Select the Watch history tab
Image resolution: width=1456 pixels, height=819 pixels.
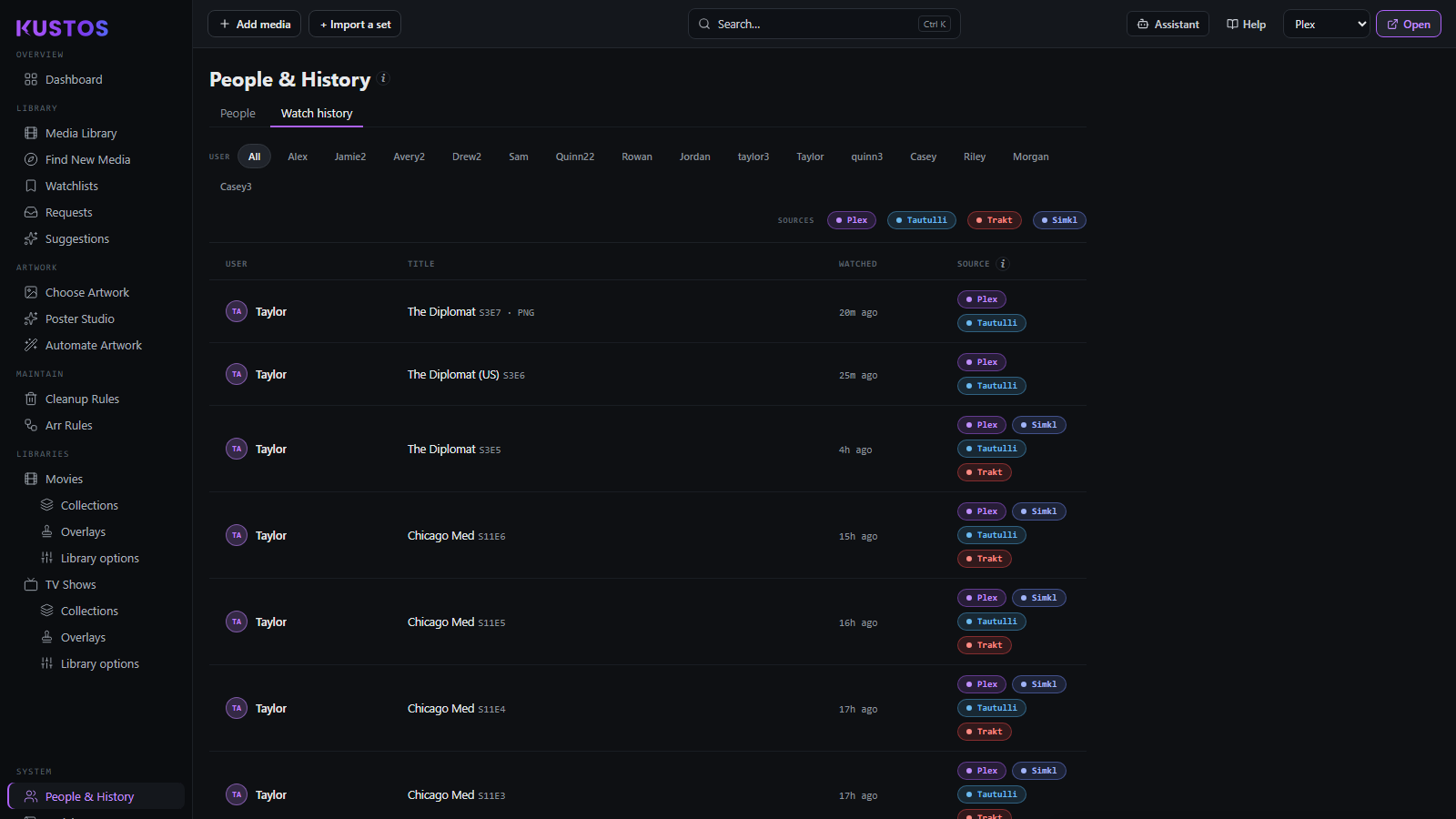(317, 113)
